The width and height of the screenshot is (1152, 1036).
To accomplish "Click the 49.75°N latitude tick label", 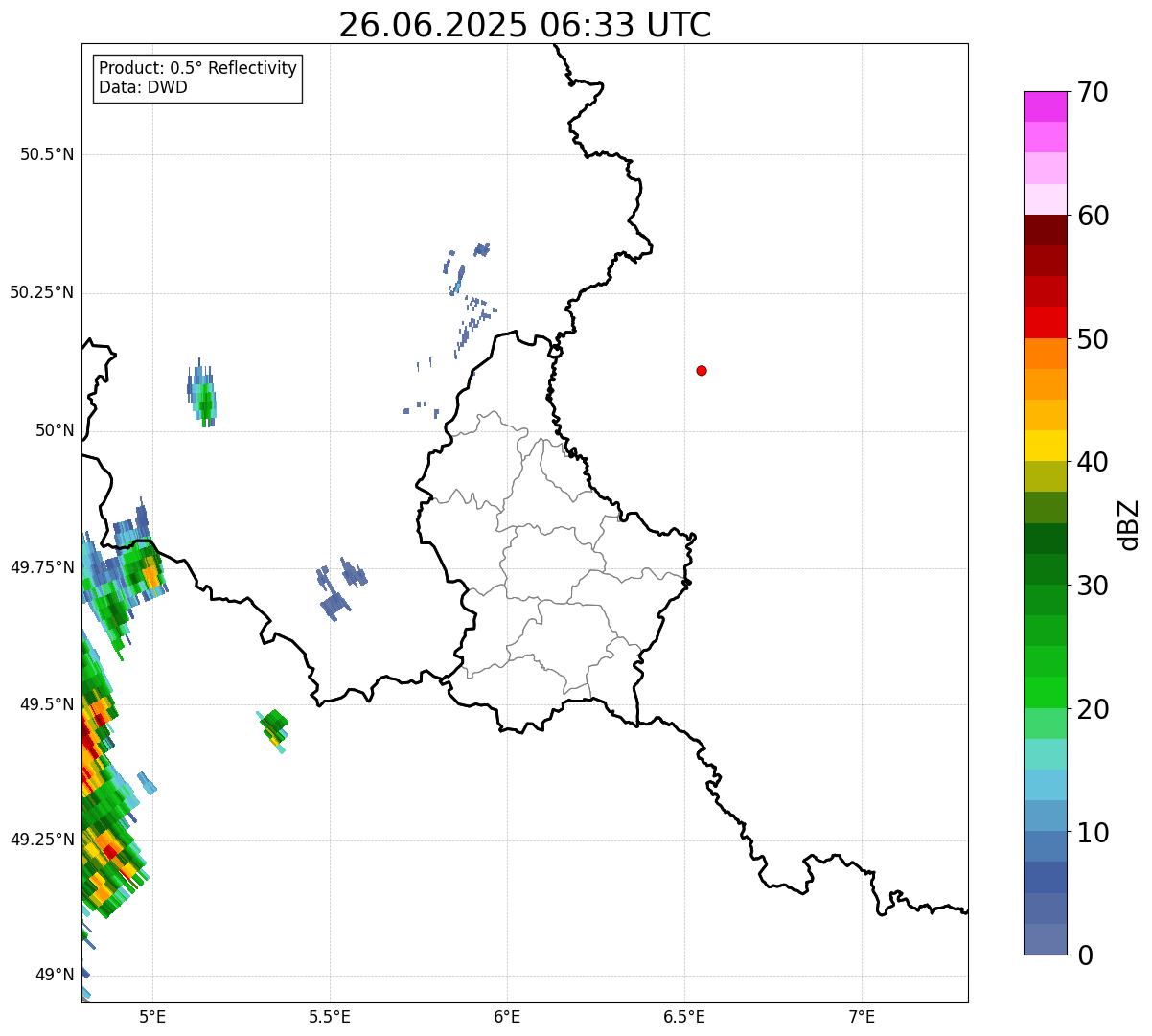I will tap(41, 567).
